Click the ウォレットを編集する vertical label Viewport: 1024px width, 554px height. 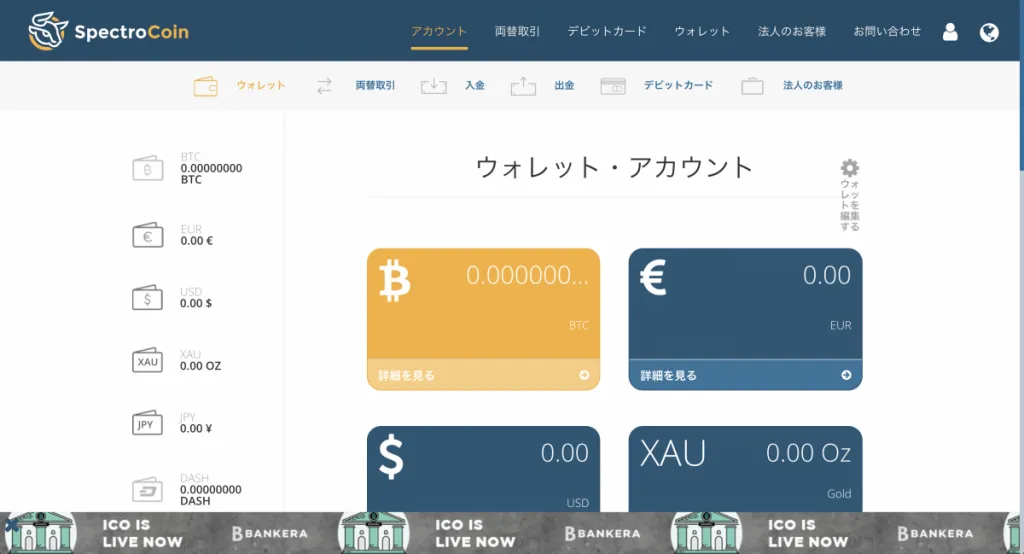tap(850, 205)
